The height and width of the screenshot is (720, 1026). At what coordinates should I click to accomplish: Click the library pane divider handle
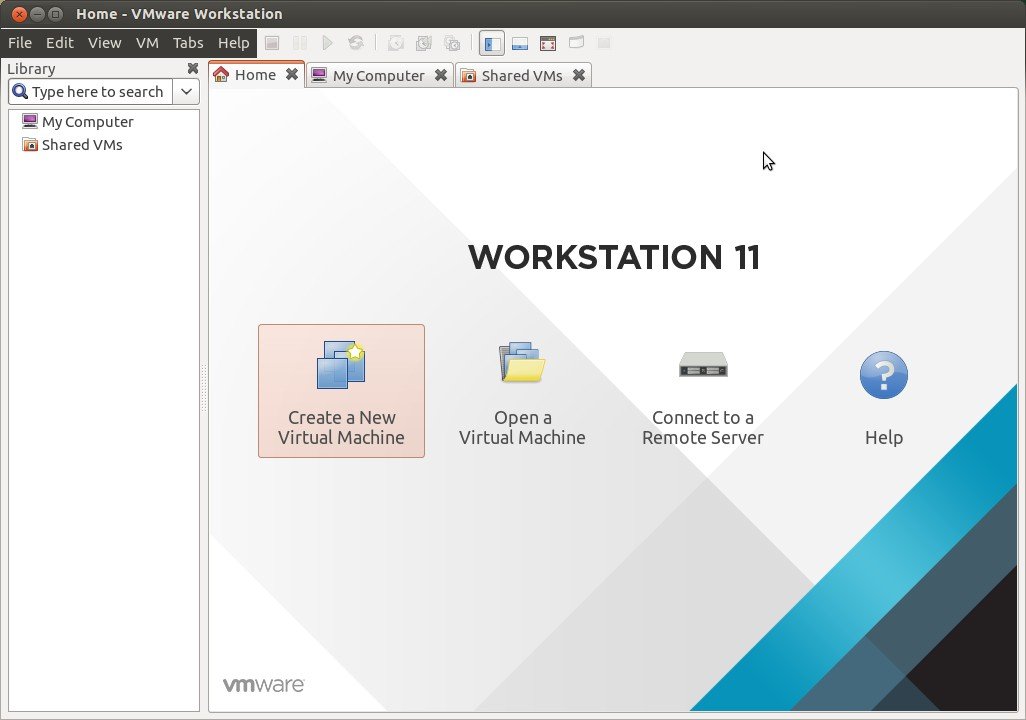pos(204,389)
